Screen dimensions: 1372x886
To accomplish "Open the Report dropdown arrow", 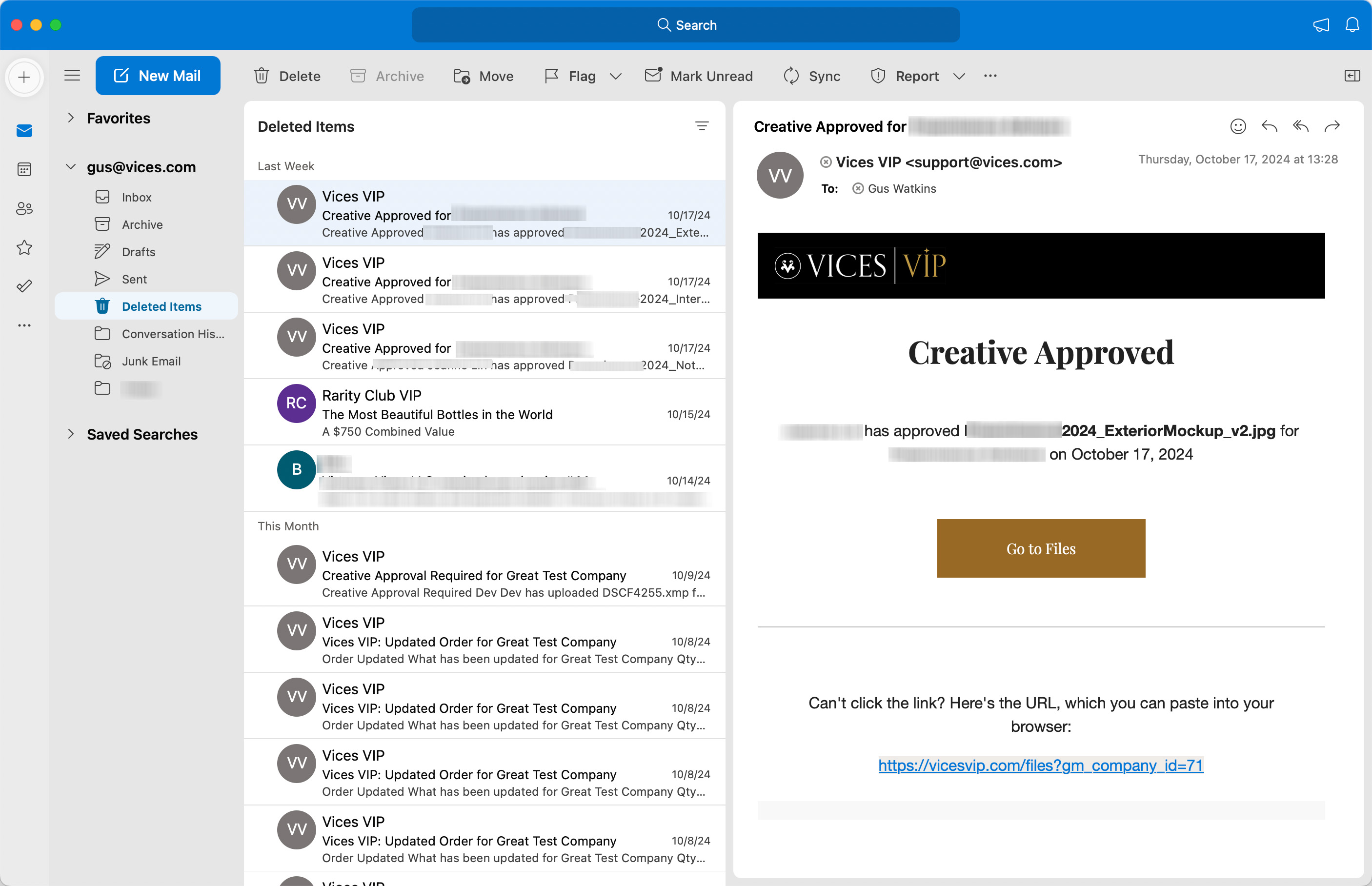I will tap(959, 76).
